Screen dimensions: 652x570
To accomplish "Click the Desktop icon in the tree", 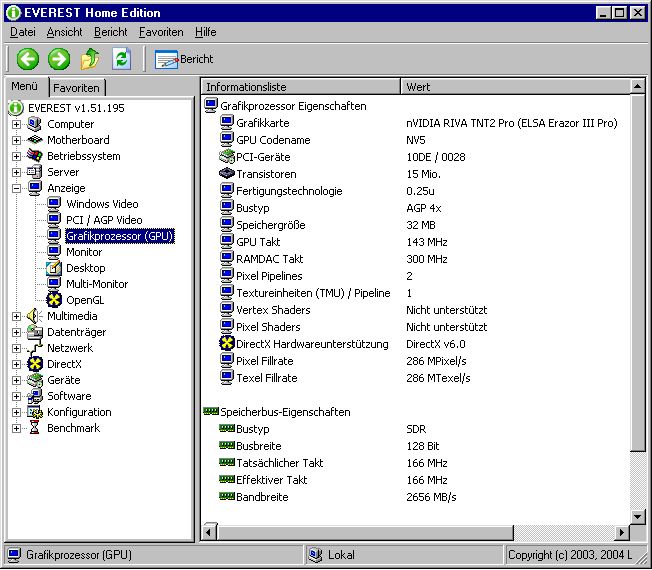I will 54,268.
